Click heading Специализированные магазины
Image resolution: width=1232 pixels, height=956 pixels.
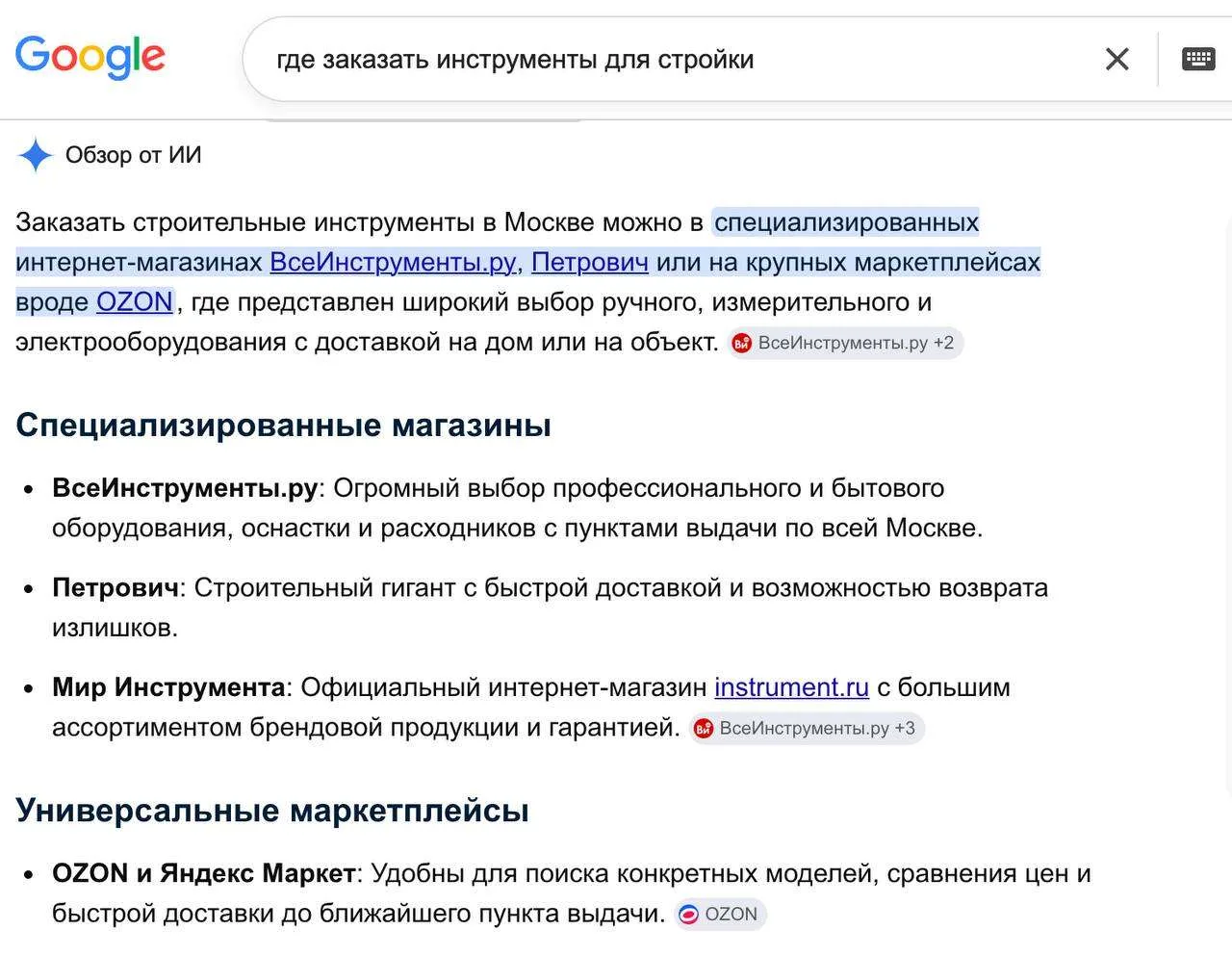283,425
